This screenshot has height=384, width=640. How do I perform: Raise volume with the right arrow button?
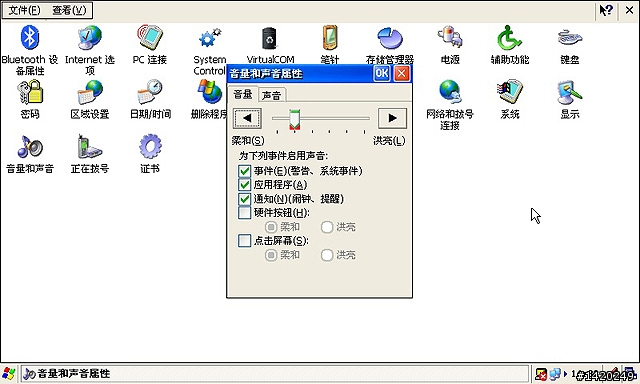click(x=392, y=118)
